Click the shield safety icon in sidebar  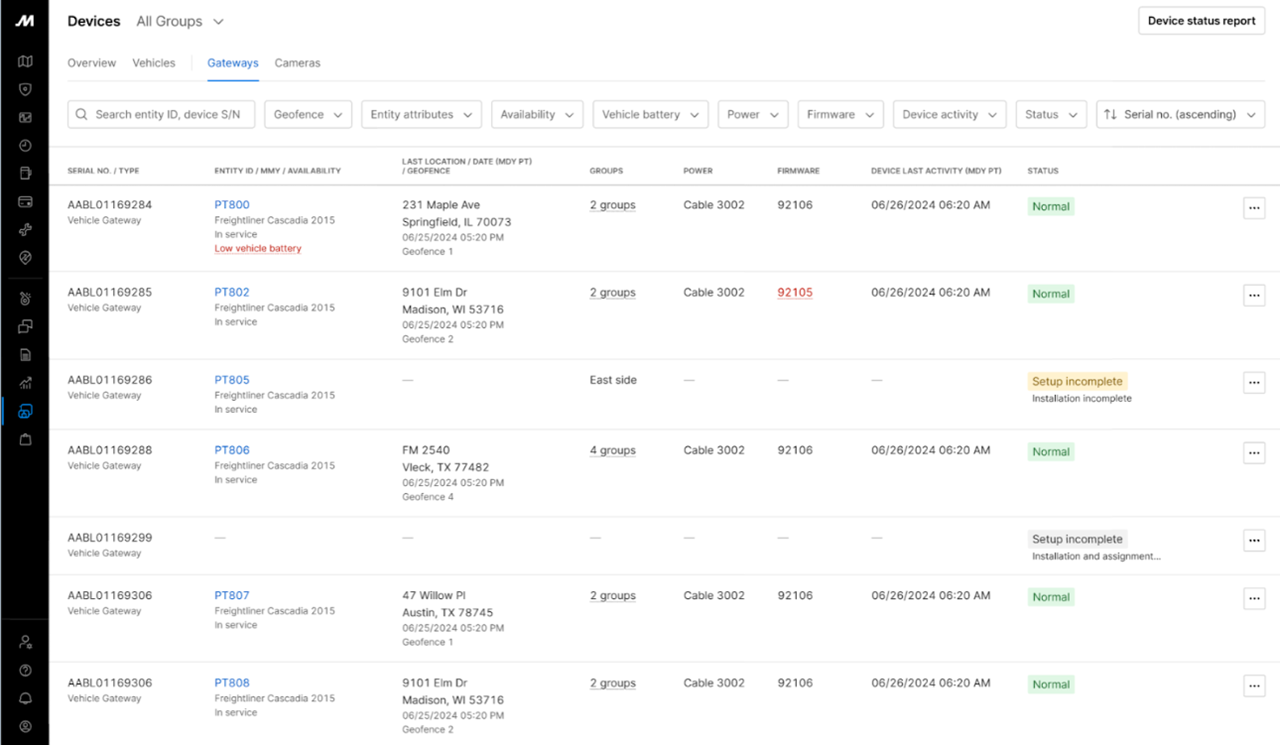click(25, 89)
